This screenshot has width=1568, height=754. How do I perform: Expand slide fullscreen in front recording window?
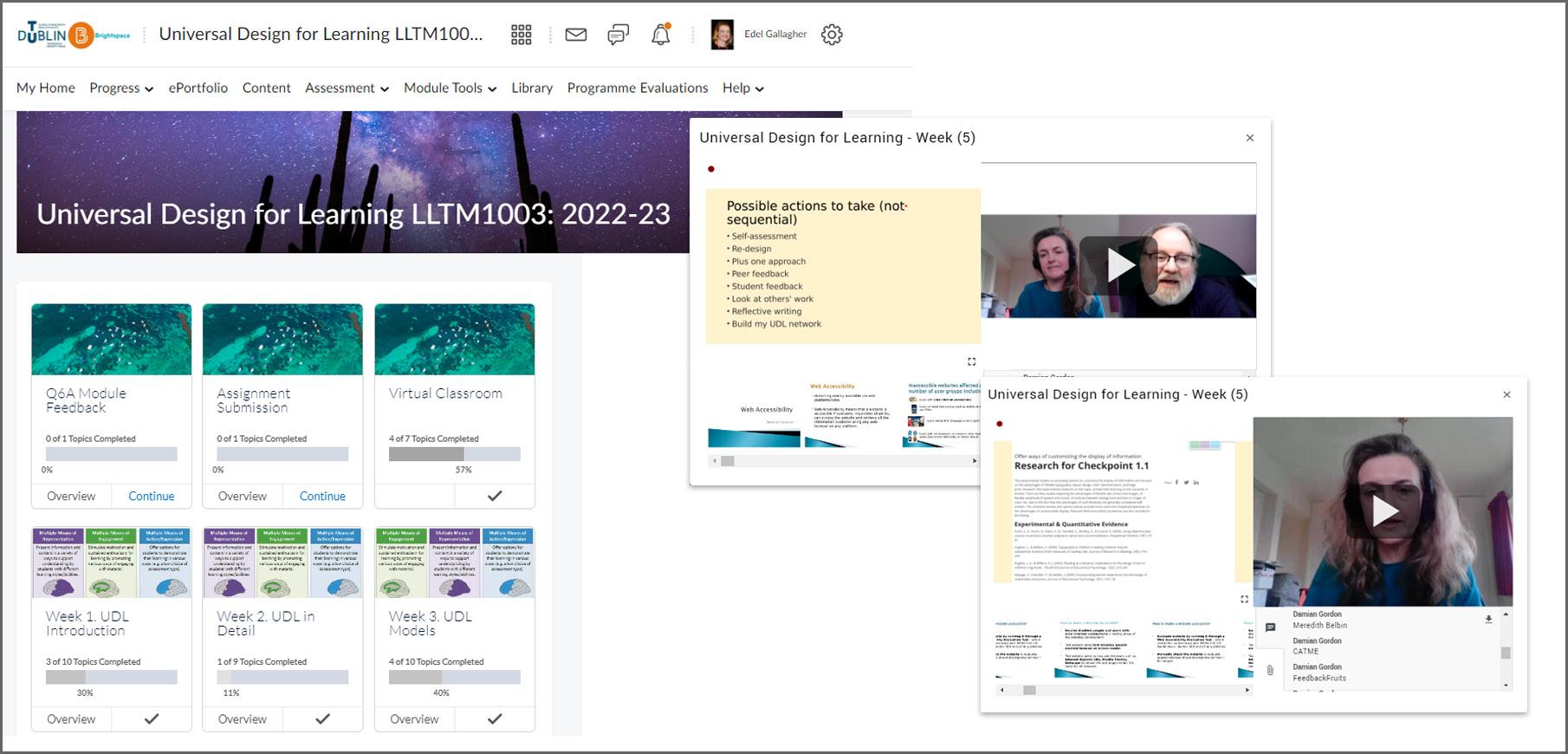pos(1244,599)
